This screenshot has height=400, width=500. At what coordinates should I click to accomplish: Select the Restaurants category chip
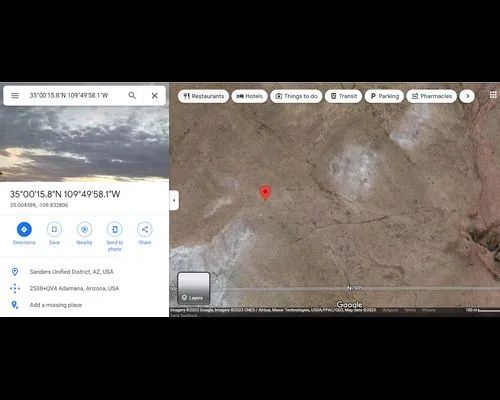[203, 96]
